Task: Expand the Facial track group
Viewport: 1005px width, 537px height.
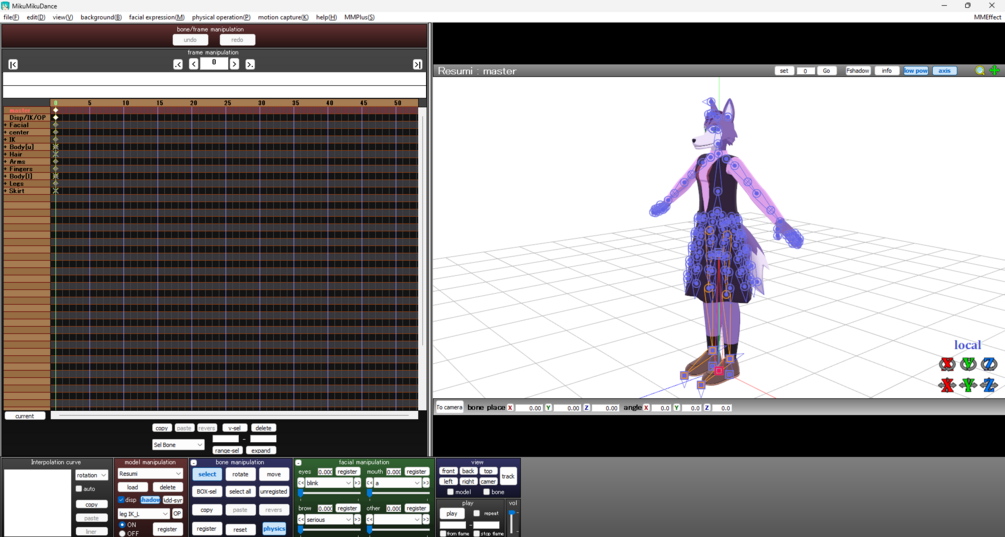Action: click(6, 125)
